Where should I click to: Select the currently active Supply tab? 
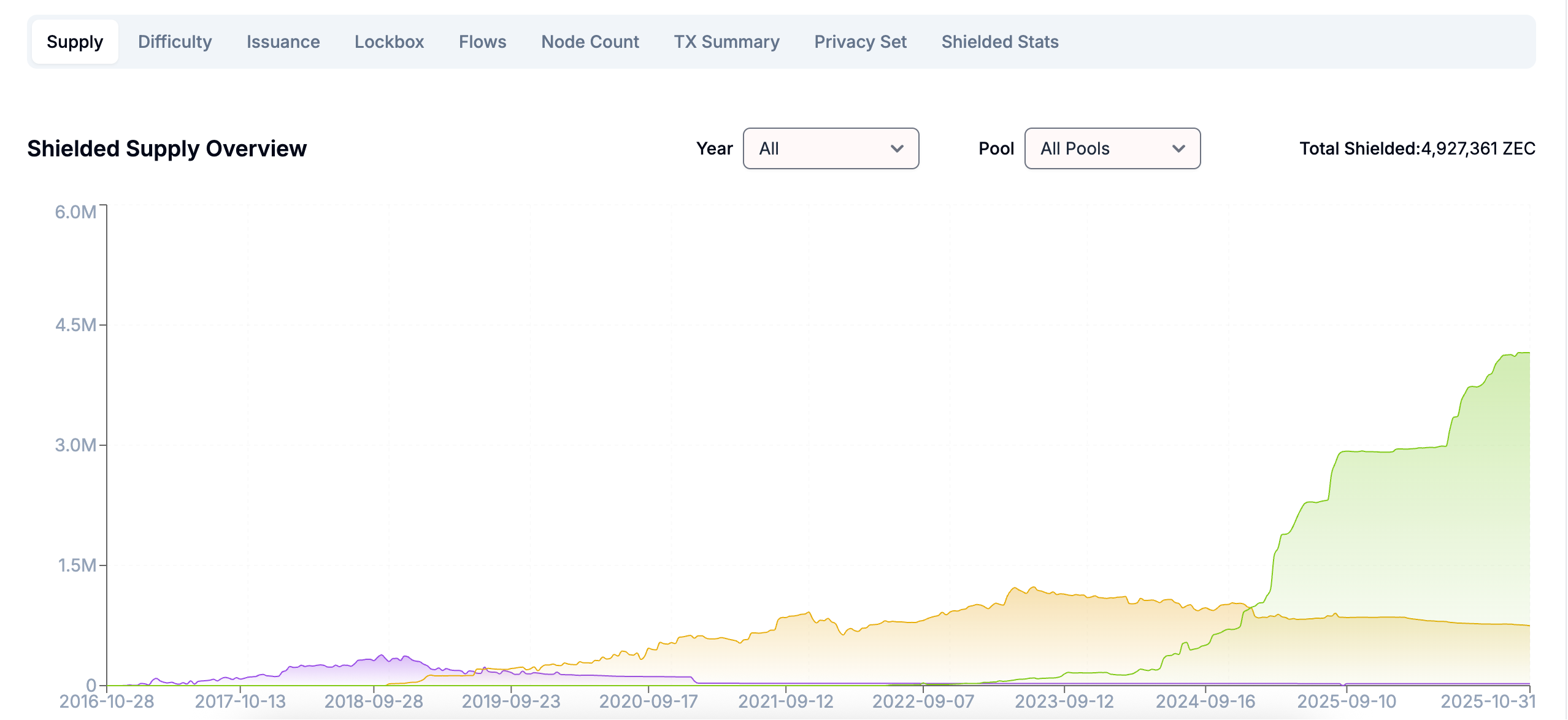click(75, 42)
